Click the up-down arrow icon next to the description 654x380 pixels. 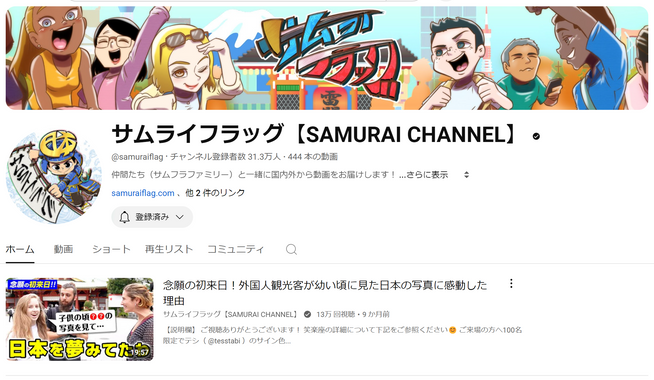point(466,175)
